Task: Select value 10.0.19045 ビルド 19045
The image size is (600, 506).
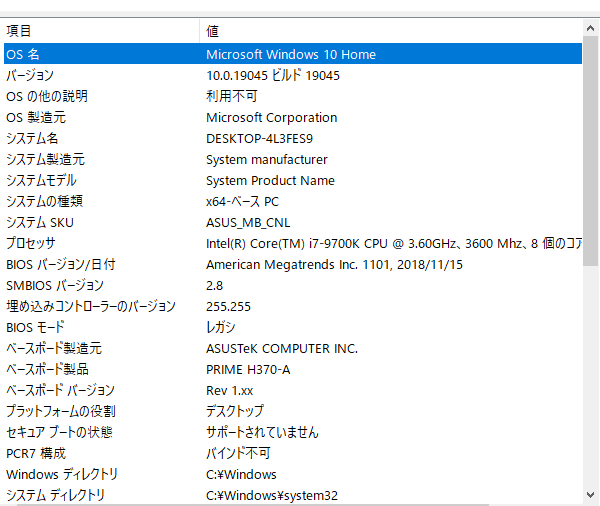Action: tap(273, 75)
